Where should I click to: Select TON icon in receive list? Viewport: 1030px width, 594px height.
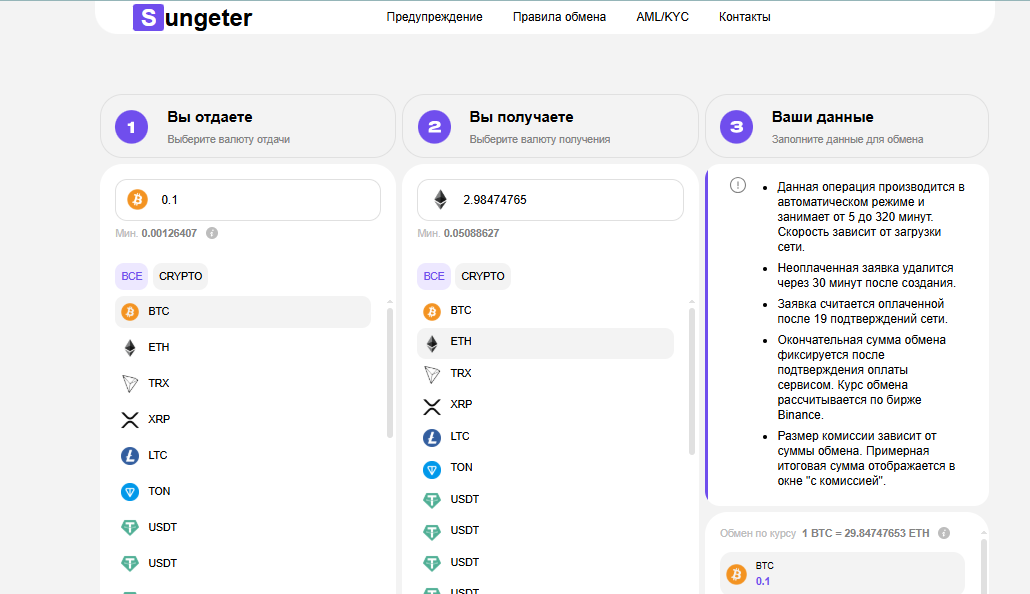coord(432,468)
